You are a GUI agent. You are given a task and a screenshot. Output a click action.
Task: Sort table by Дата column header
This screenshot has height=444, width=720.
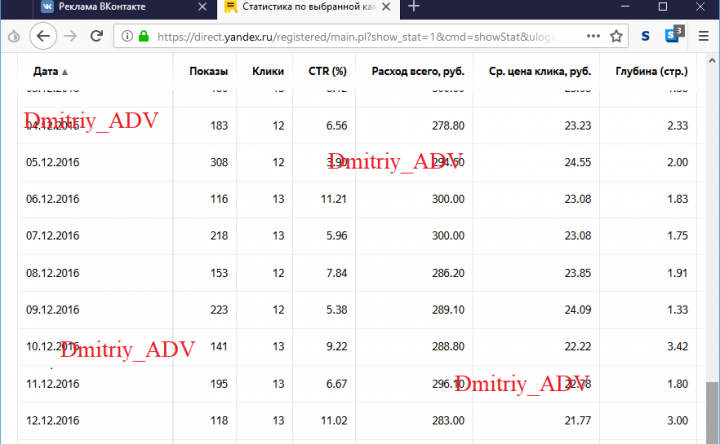coord(51,72)
